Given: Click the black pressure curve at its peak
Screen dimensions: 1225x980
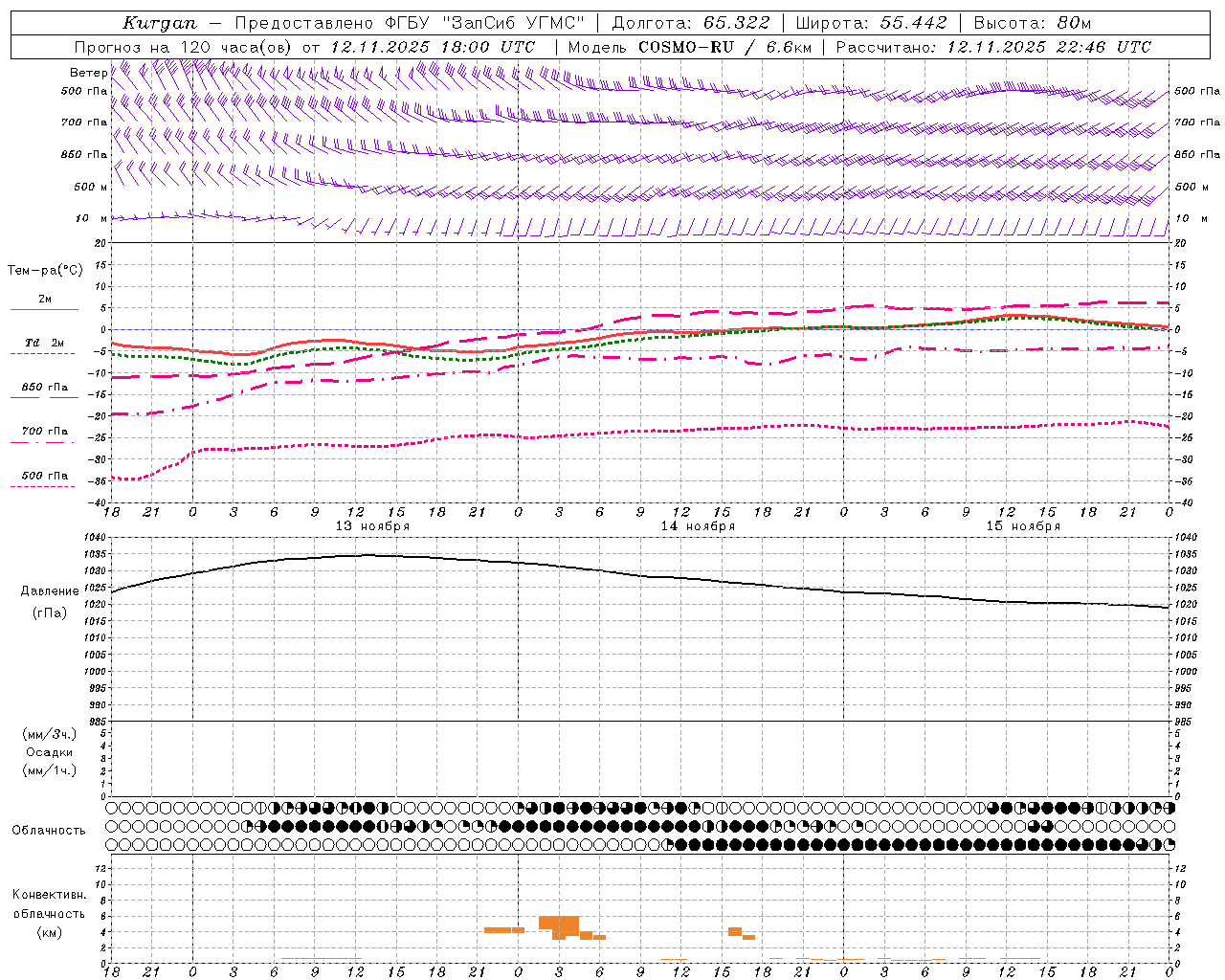Looking at the screenshot, I should pos(368,555).
